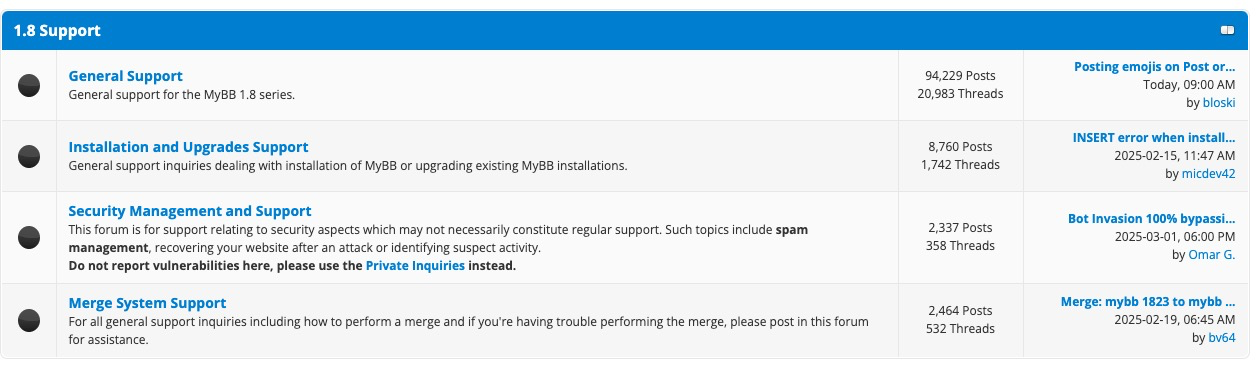The image size is (1260, 374).
Task: View Omar G.'s user profile
Action: [x=1213, y=255]
